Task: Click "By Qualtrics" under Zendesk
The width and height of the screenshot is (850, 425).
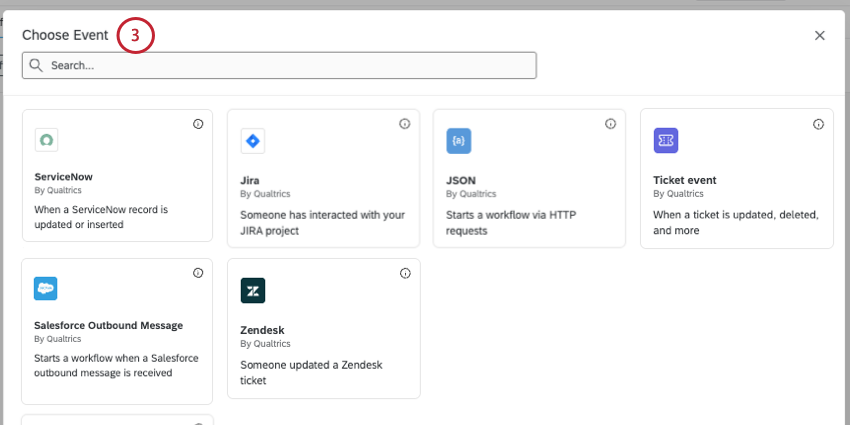Action: coord(265,344)
